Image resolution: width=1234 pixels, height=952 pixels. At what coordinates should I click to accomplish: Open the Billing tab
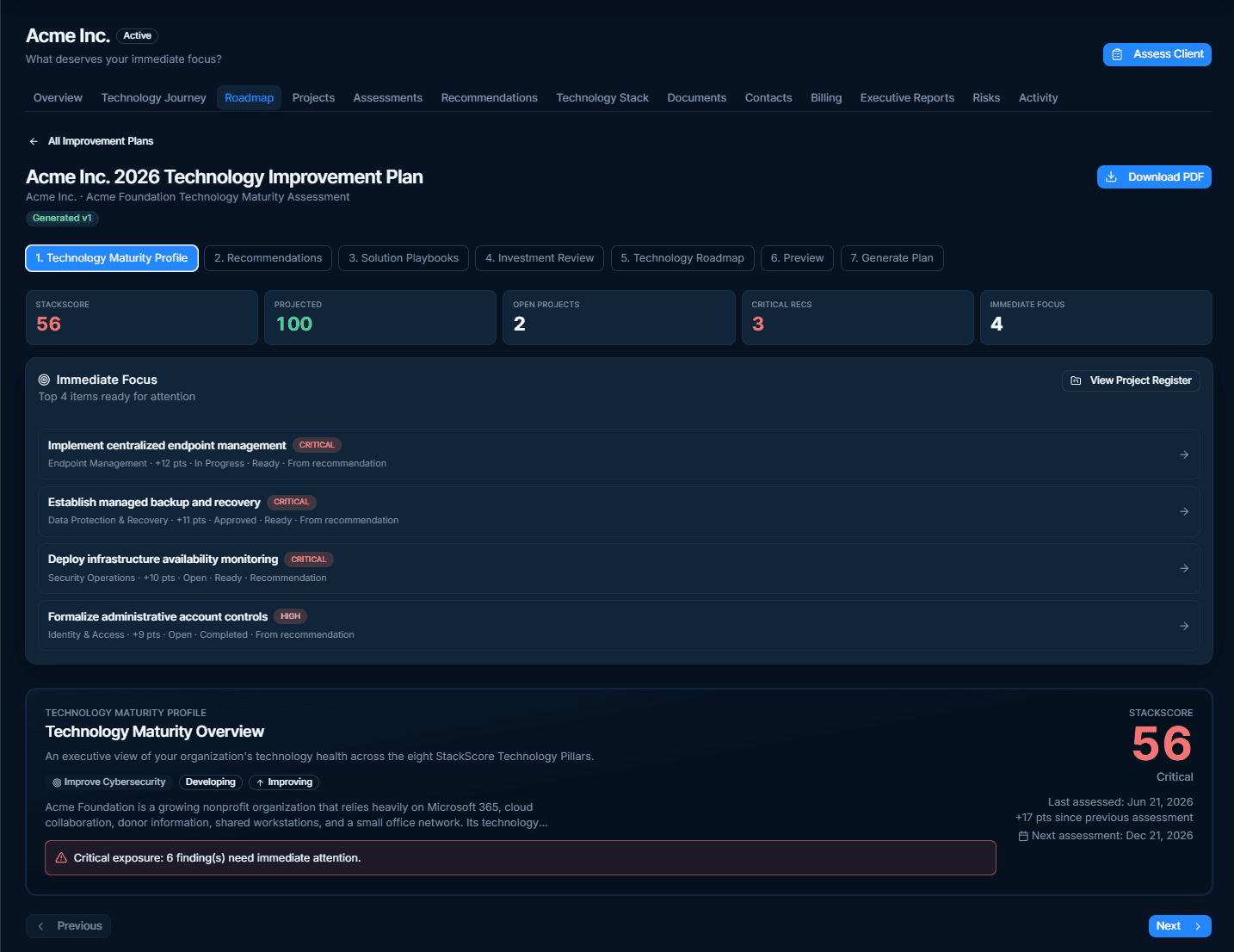coord(826,98)
